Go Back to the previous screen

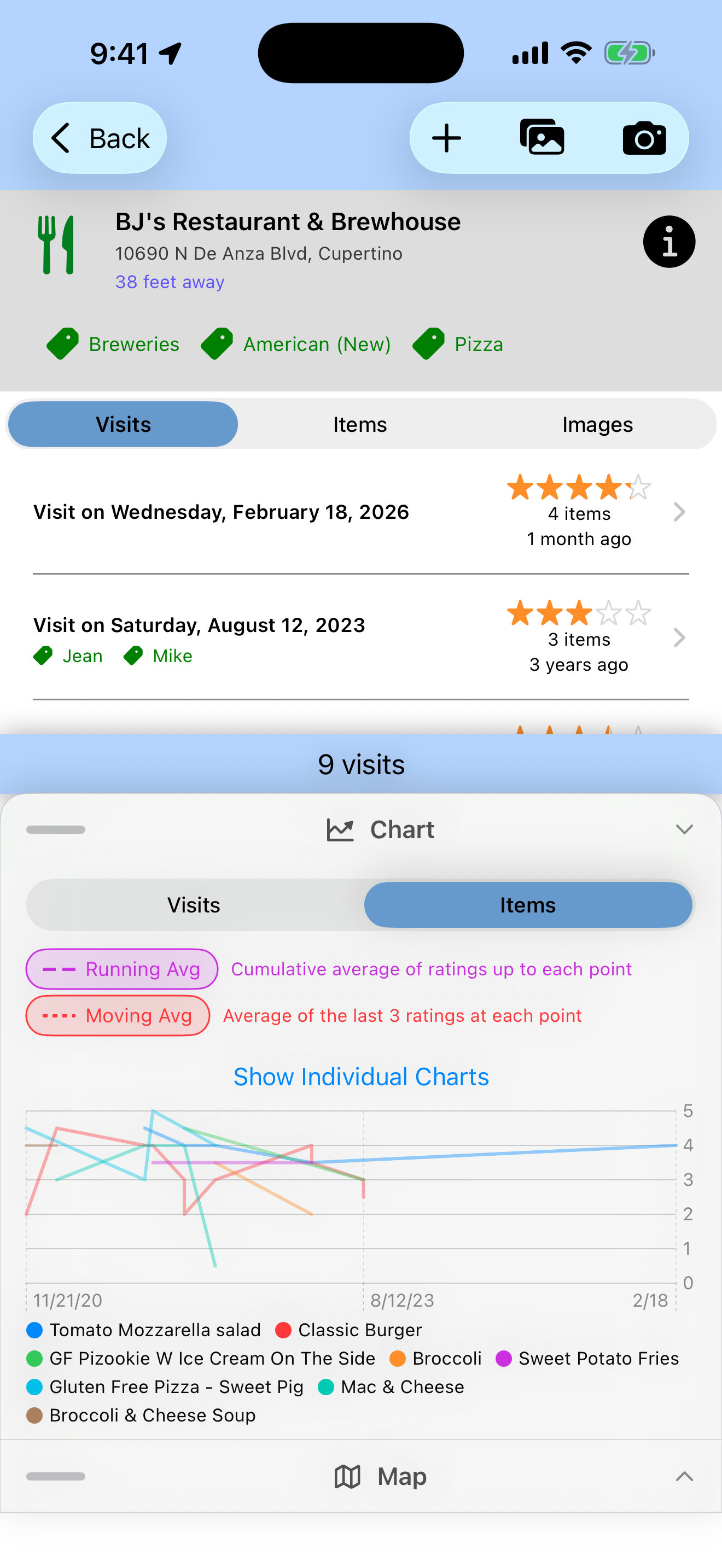(x=100, y=138)
